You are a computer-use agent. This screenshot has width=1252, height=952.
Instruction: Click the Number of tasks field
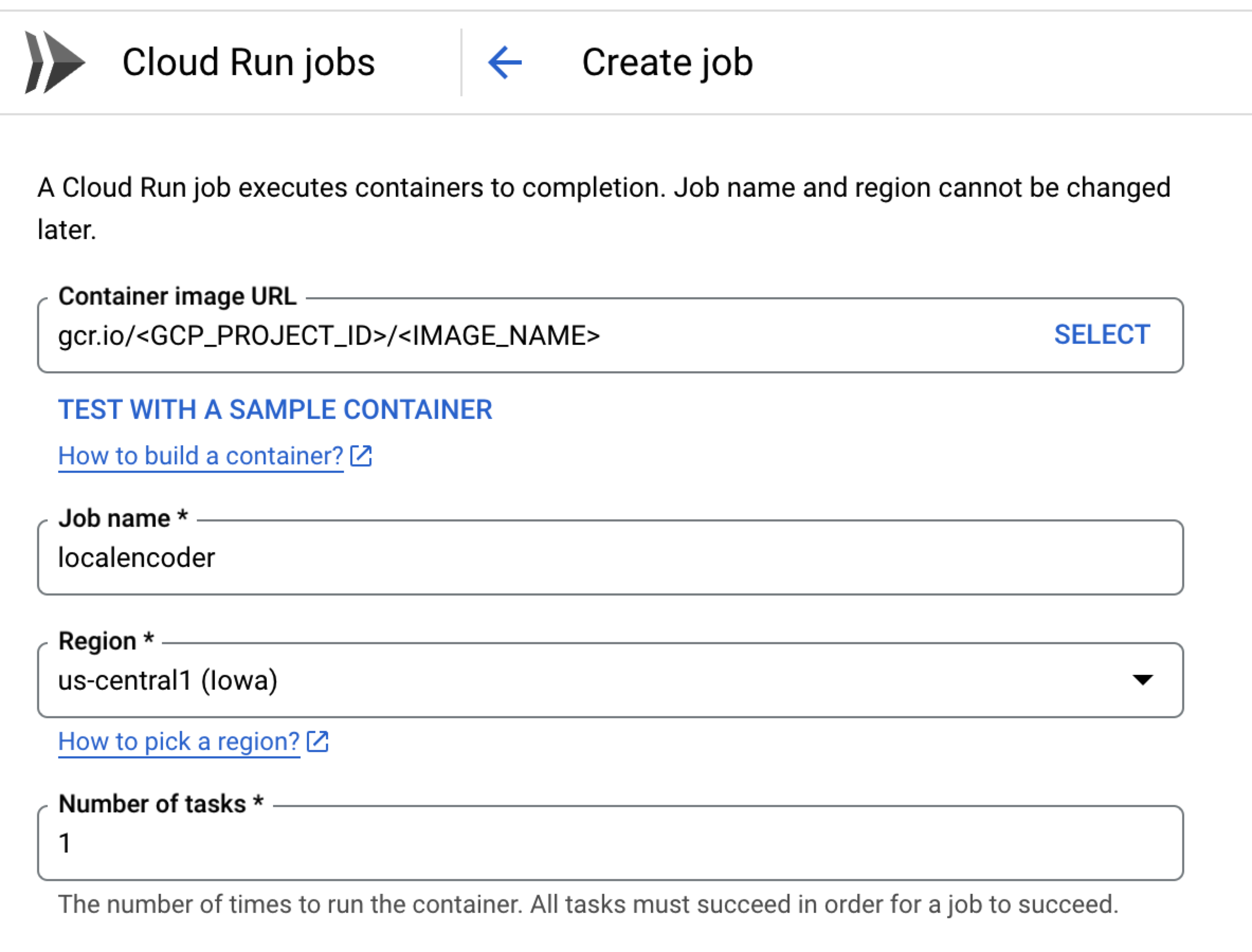tap(610, 843)
